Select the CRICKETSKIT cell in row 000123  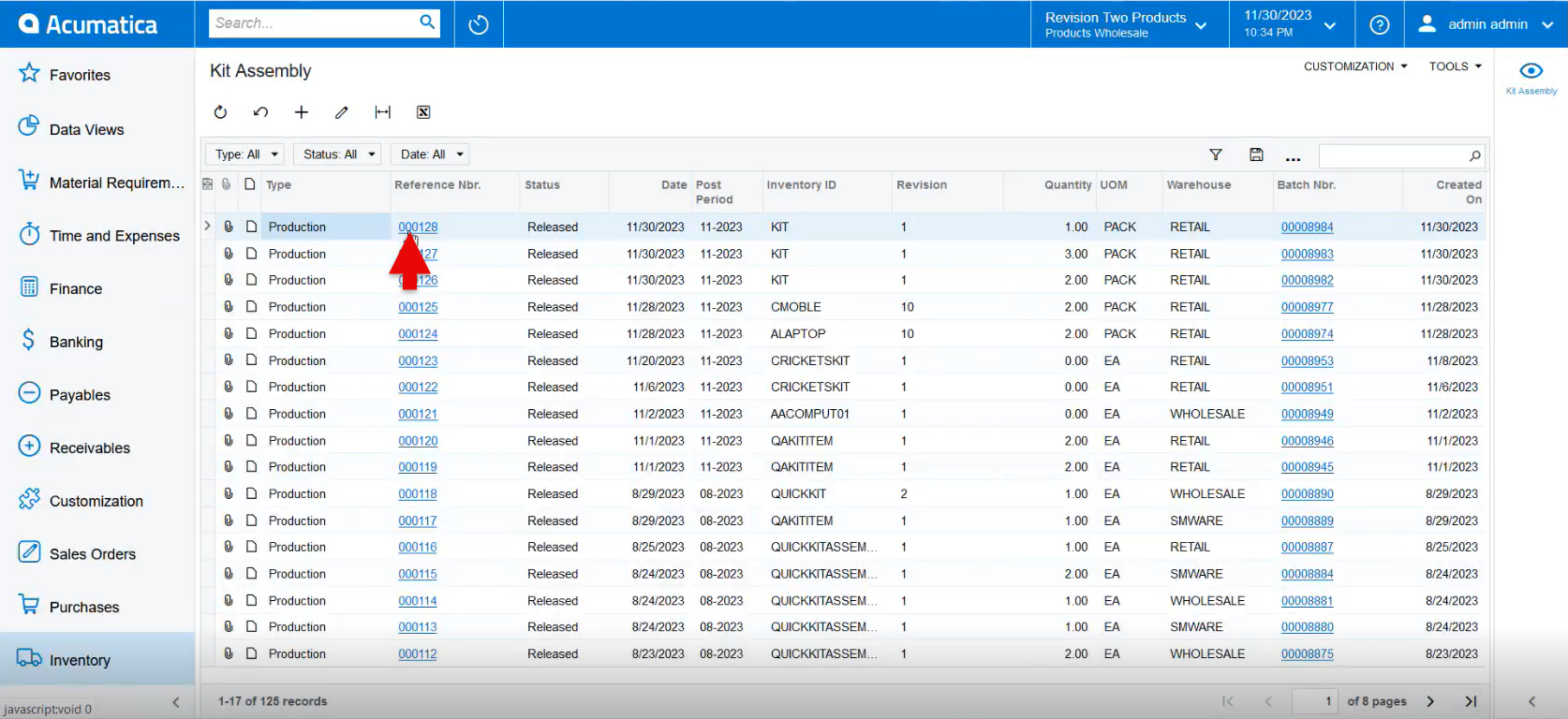click(x=827, y=360)
